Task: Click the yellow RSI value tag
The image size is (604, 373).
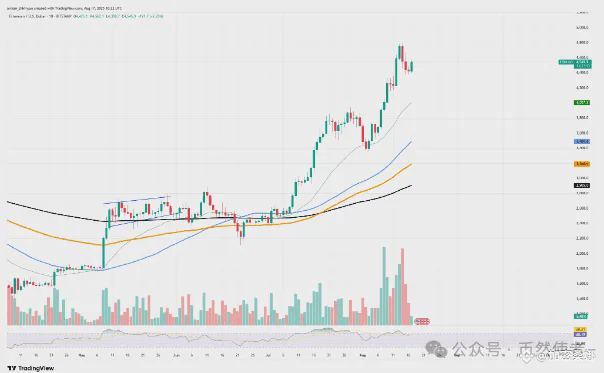Action: pyautogui.click(x=580, y=330)
